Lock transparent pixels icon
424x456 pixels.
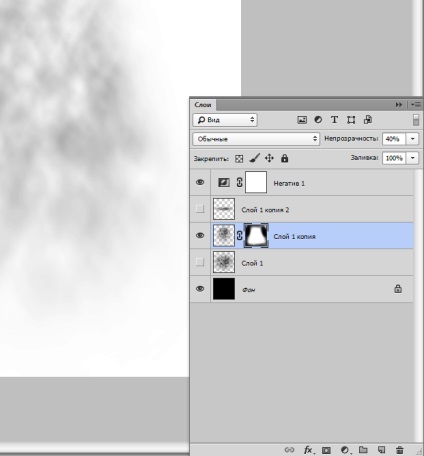[239, 159]
